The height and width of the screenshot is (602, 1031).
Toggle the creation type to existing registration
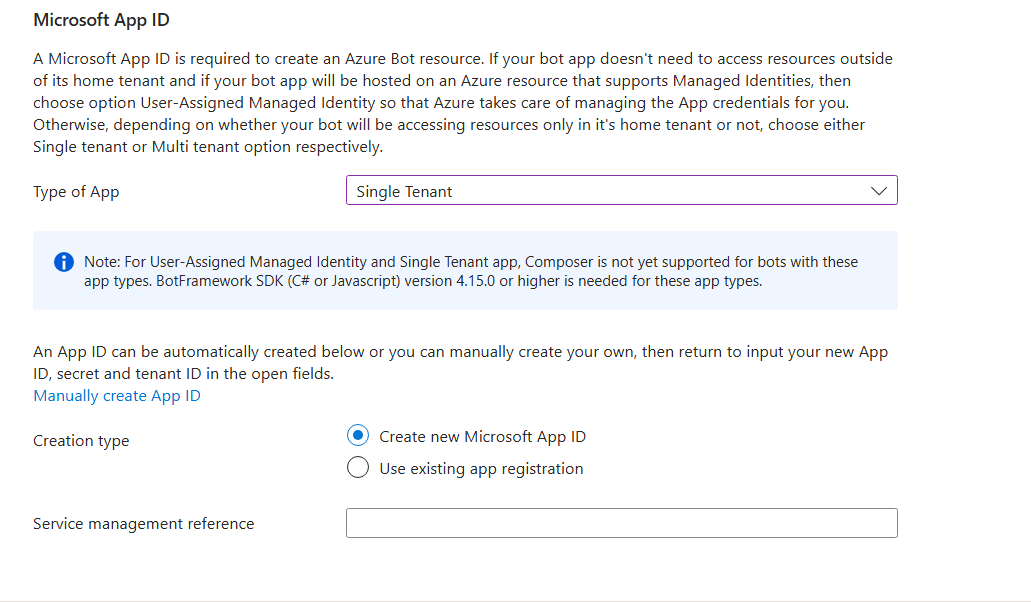point(357,467)
